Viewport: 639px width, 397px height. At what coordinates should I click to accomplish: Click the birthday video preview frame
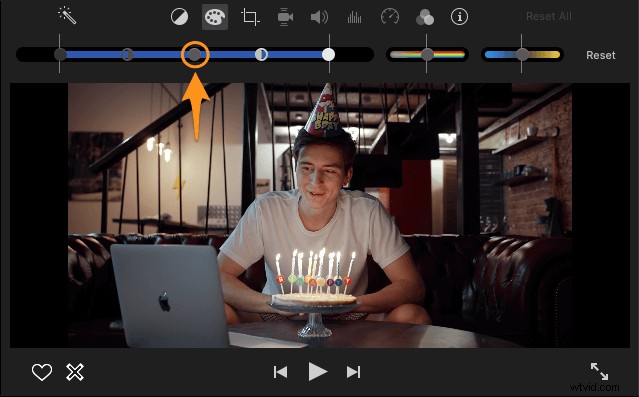(320, 215)
